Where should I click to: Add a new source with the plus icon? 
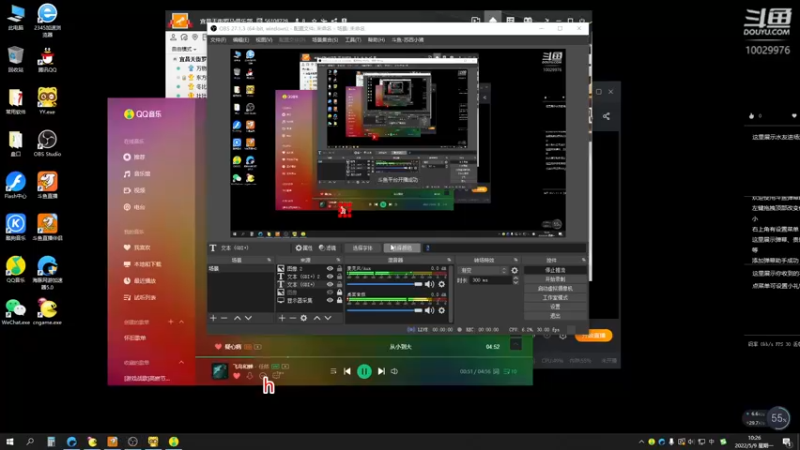pos(282,318)
